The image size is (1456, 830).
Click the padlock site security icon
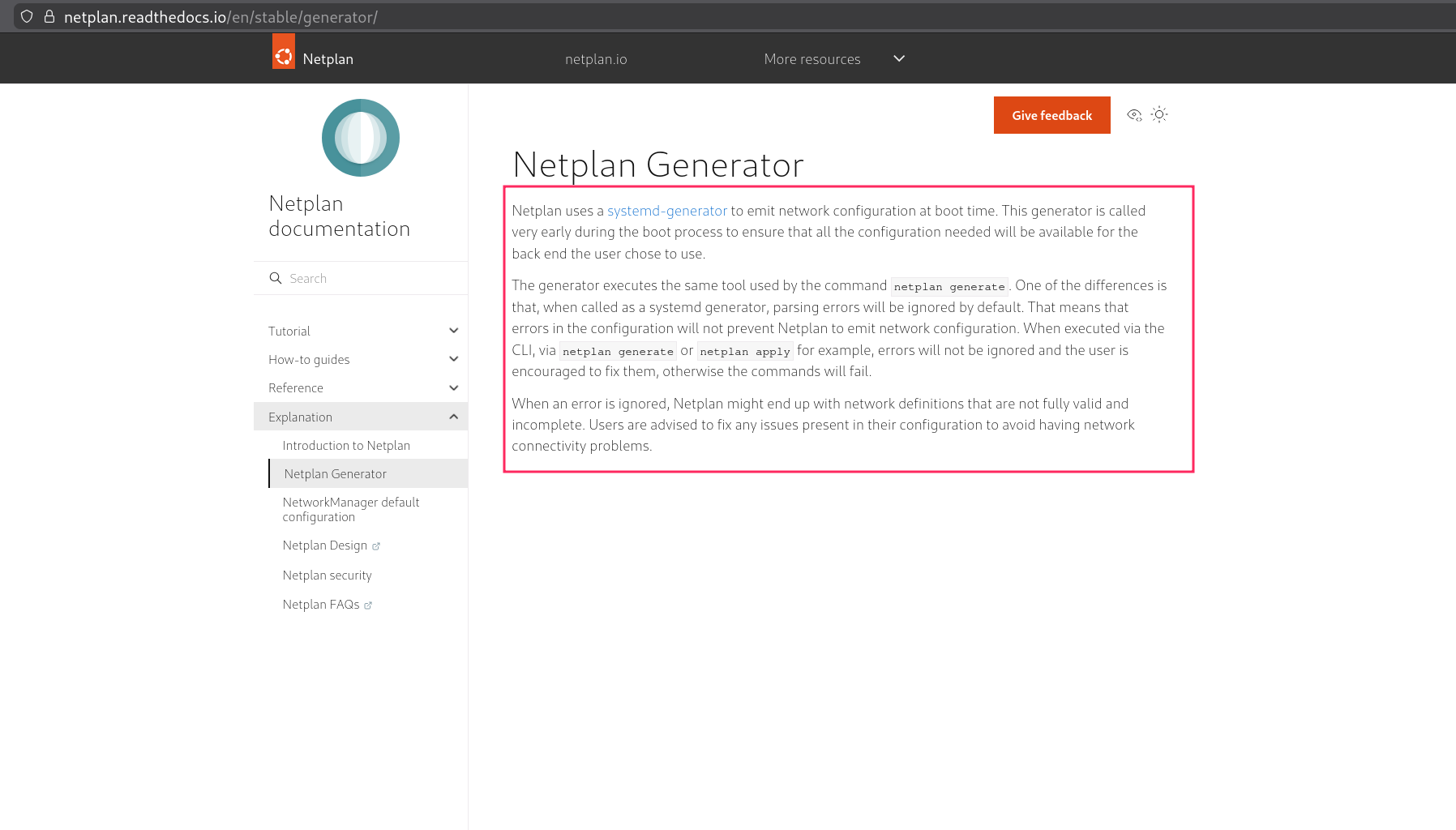click(x=49, y=16)
